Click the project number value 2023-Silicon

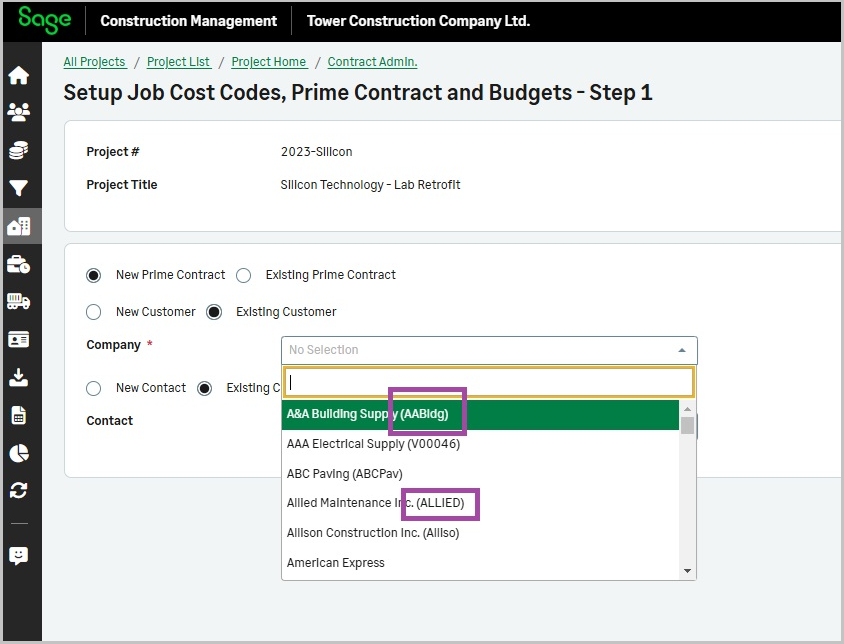[316, 152]
